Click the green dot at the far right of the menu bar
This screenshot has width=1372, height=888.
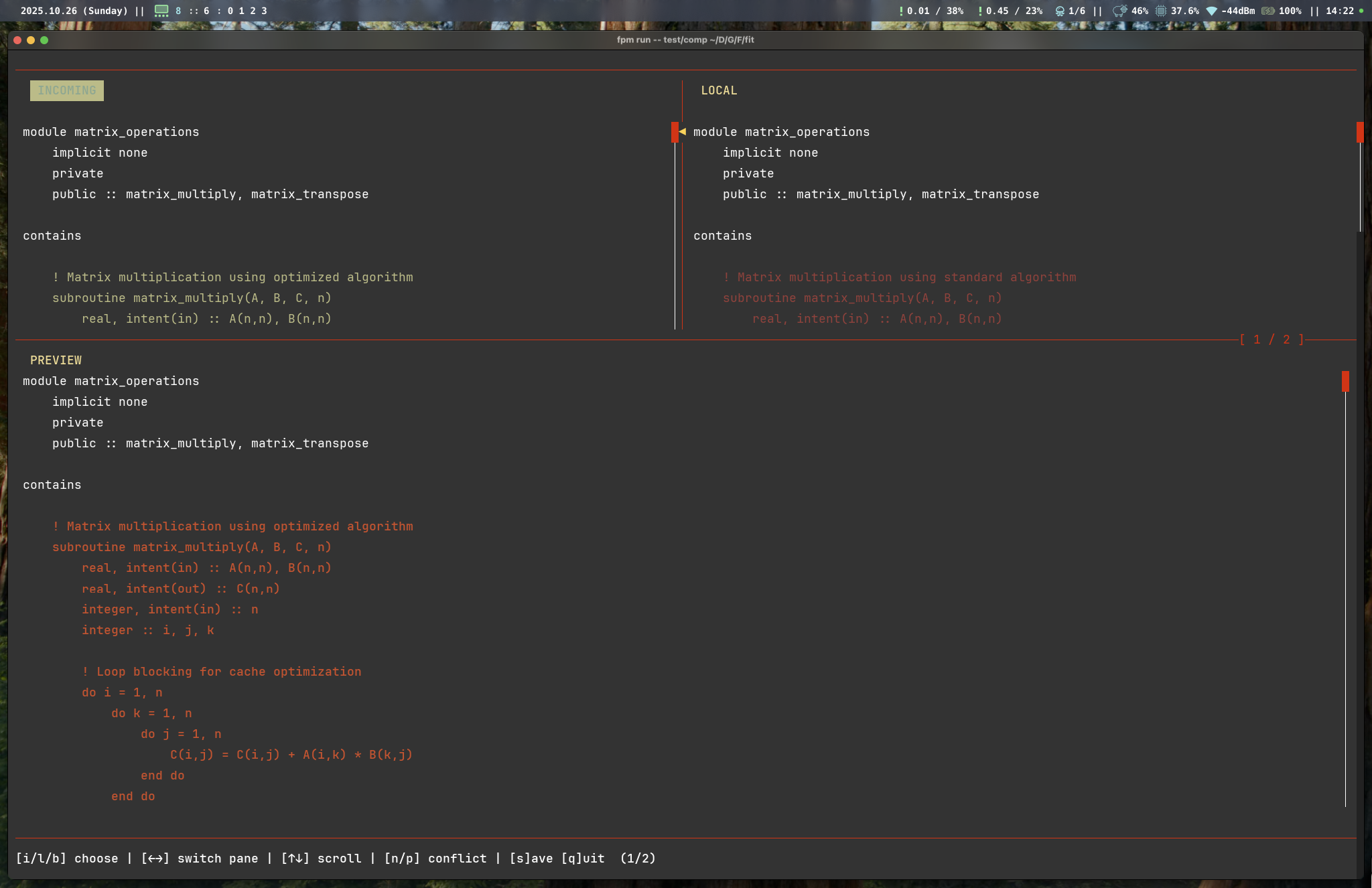[x=1361, y=11]
